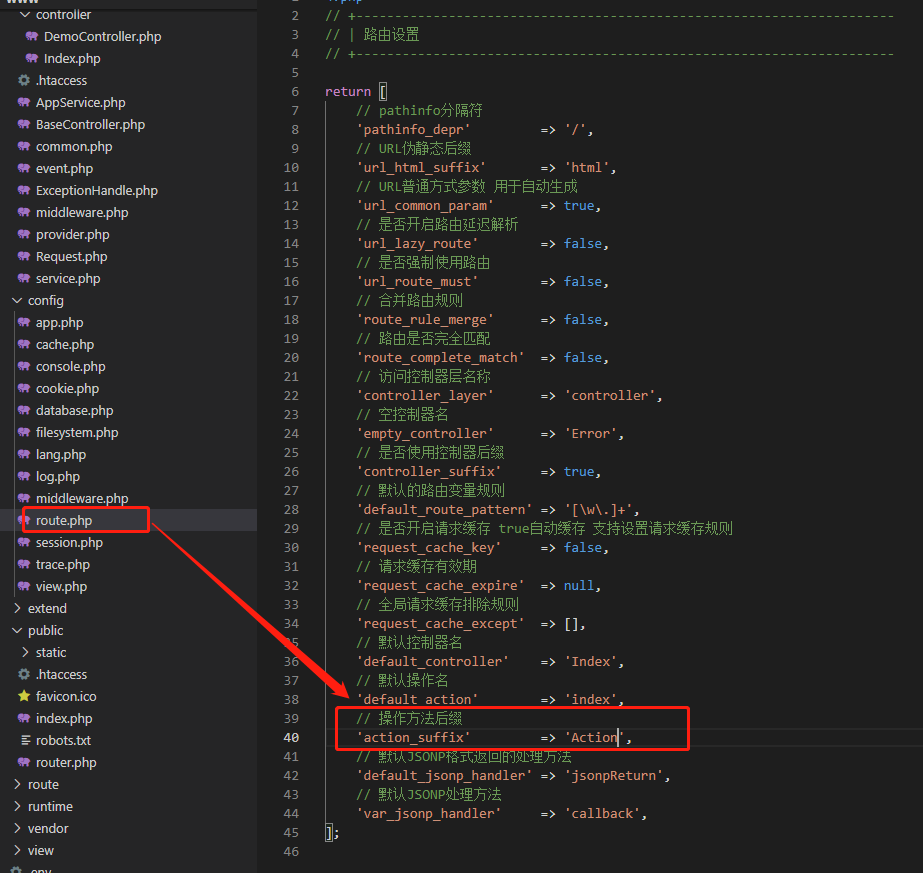Click text file icon beside robots.txt
Image resolution: width=923 pixels, height=873 pixels.
click(25, 740)
